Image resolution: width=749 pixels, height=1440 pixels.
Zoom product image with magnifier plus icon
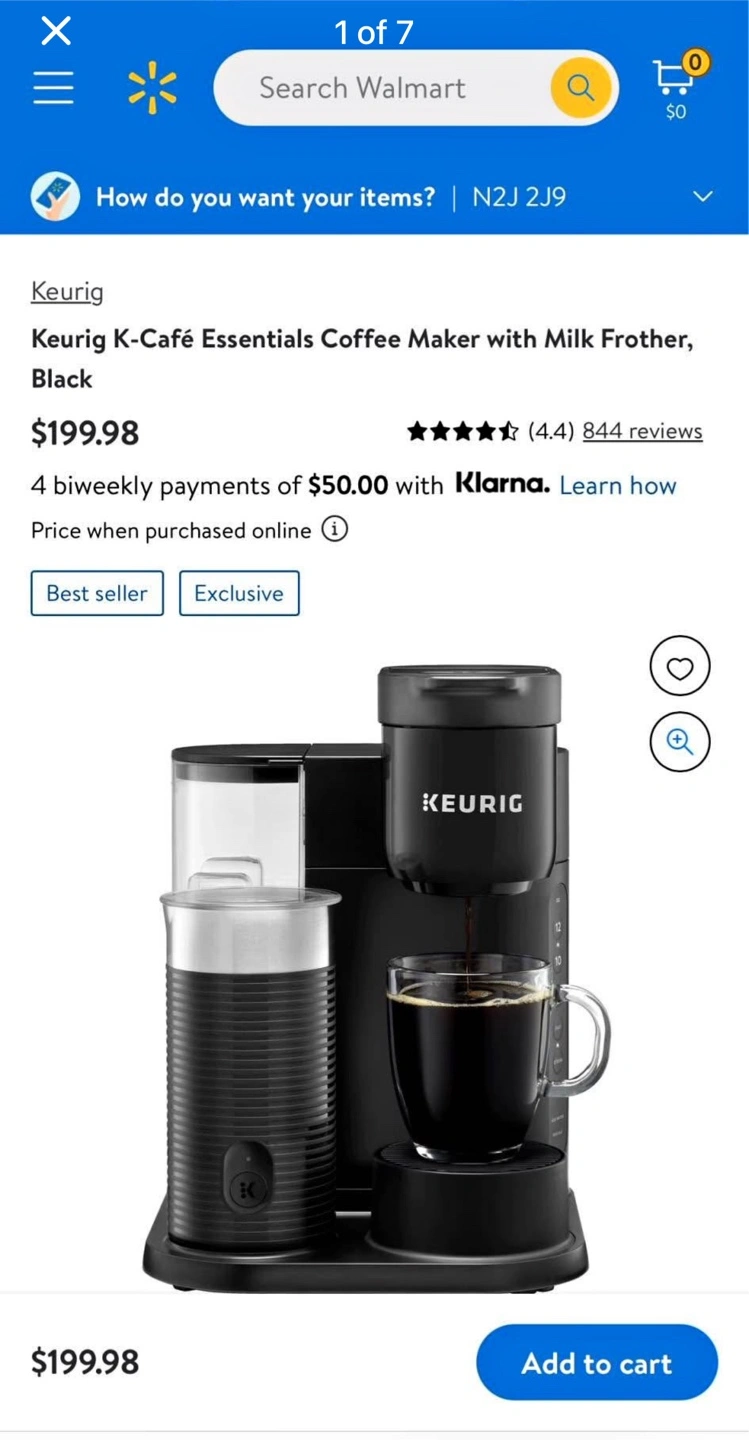pyautogui.click(x=680, y=742)
